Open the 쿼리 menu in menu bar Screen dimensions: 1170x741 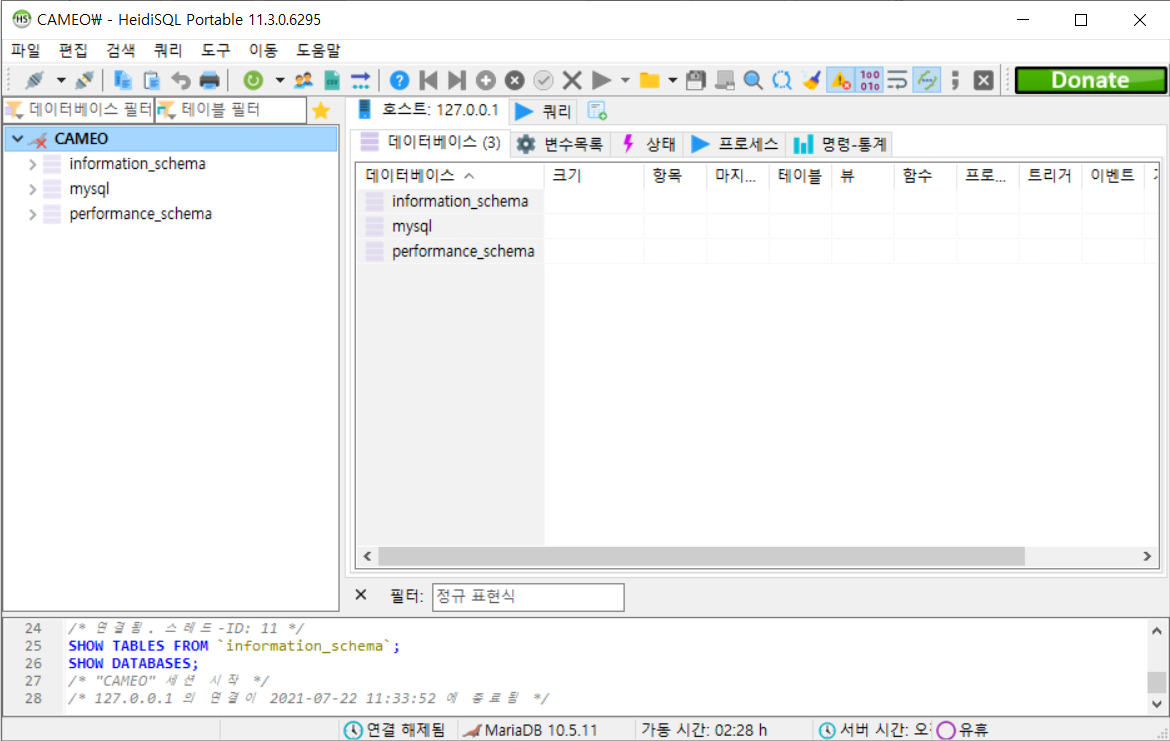pos(168,50)
